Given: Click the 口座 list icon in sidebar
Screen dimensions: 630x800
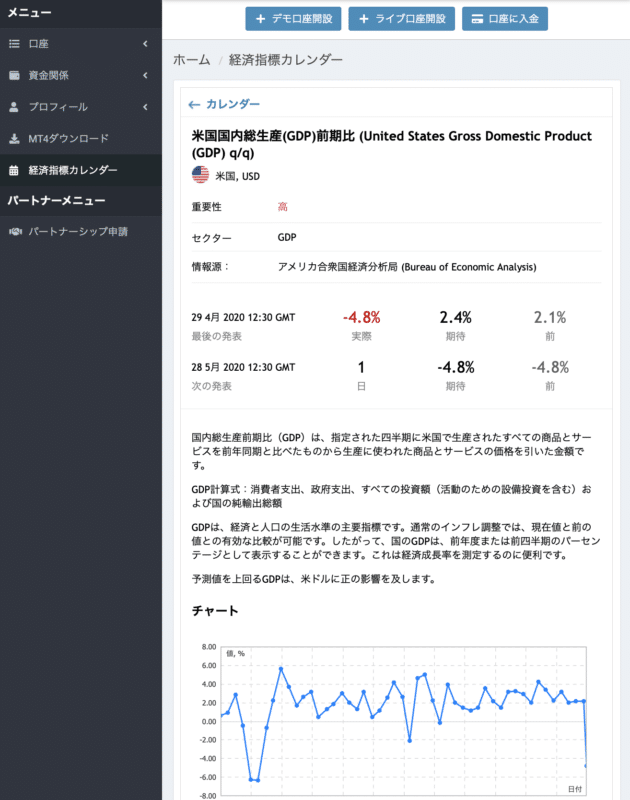Looking at the screenshot, I should tap(14, 44).
